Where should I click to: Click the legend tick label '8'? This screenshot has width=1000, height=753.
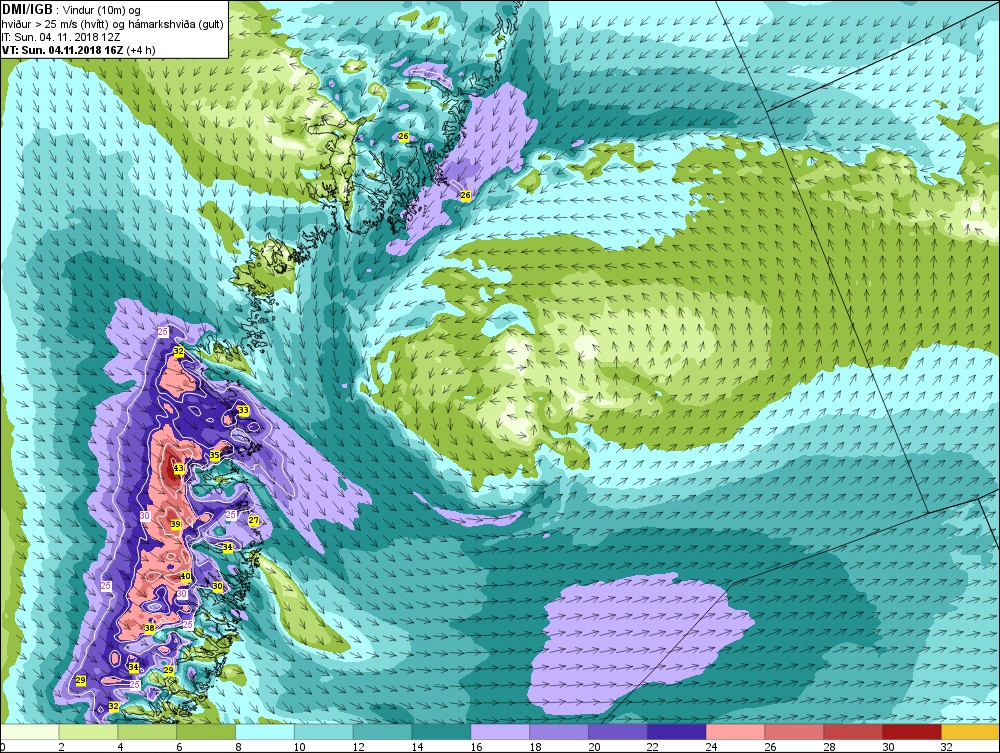pos(239,747)
